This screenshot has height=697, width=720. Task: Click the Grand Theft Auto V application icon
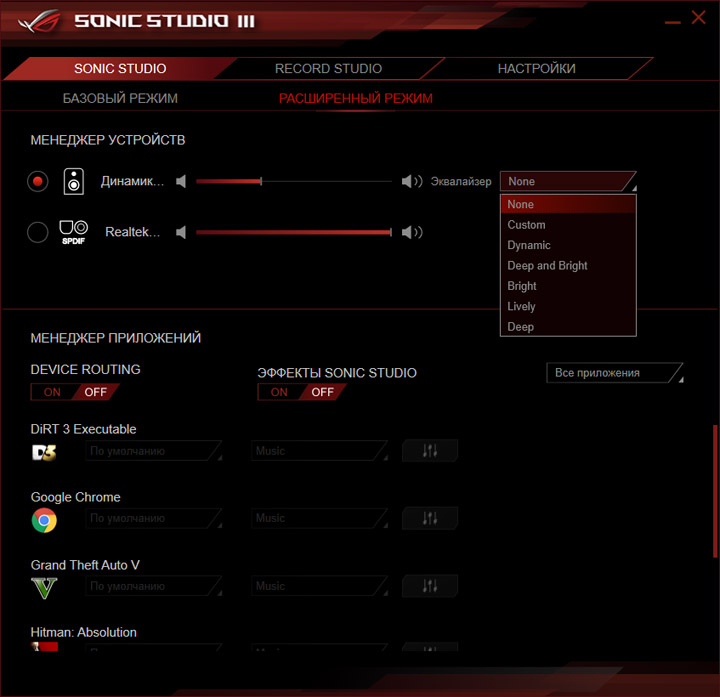44,588
